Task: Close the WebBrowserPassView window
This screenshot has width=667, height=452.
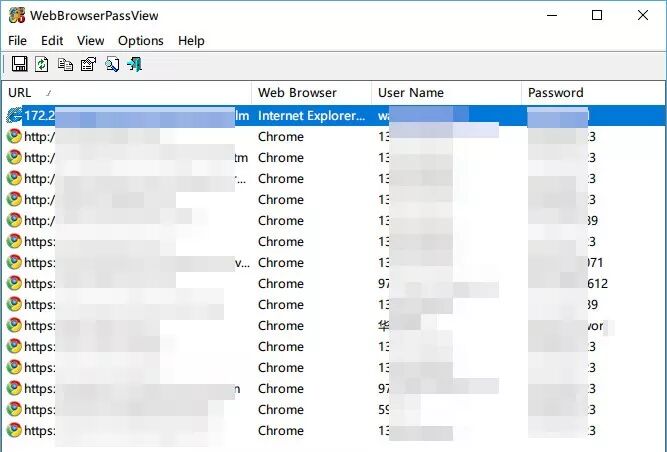Action: (x=643, y=16)
